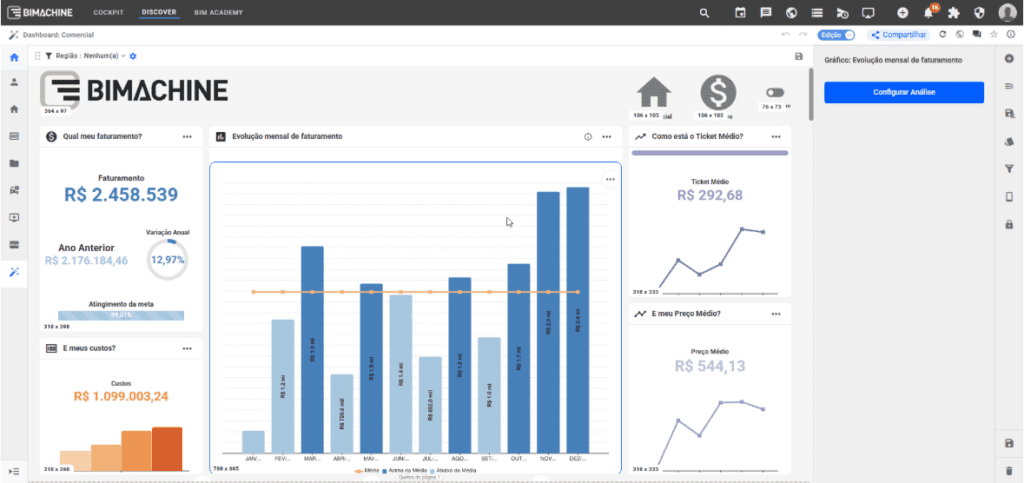Click the Atingimento da meta progress bar
Viewport: 1024px width, 483px height.
[x=122, y=314]
